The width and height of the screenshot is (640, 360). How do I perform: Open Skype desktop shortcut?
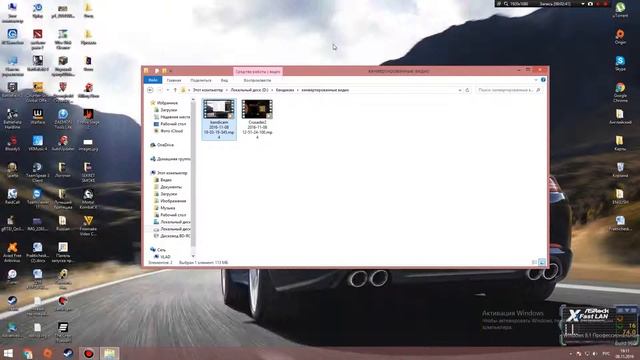click(620, 63)
